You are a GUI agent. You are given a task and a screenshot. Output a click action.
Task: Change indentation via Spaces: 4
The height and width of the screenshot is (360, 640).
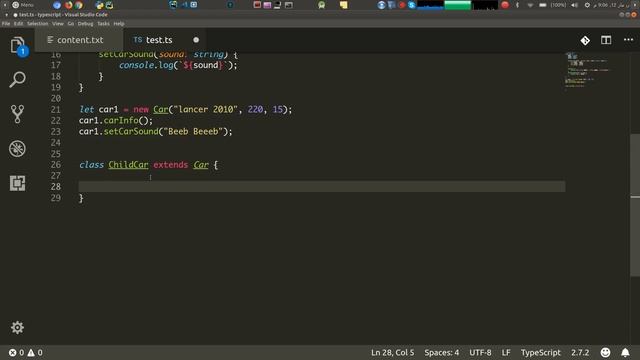[441, 352]
